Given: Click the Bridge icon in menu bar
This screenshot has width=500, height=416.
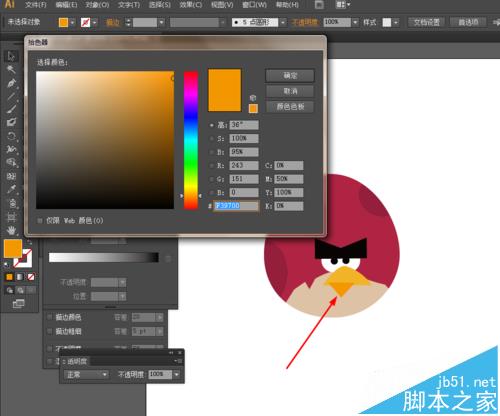Looking at the screenshot, I should pos(319,5).
